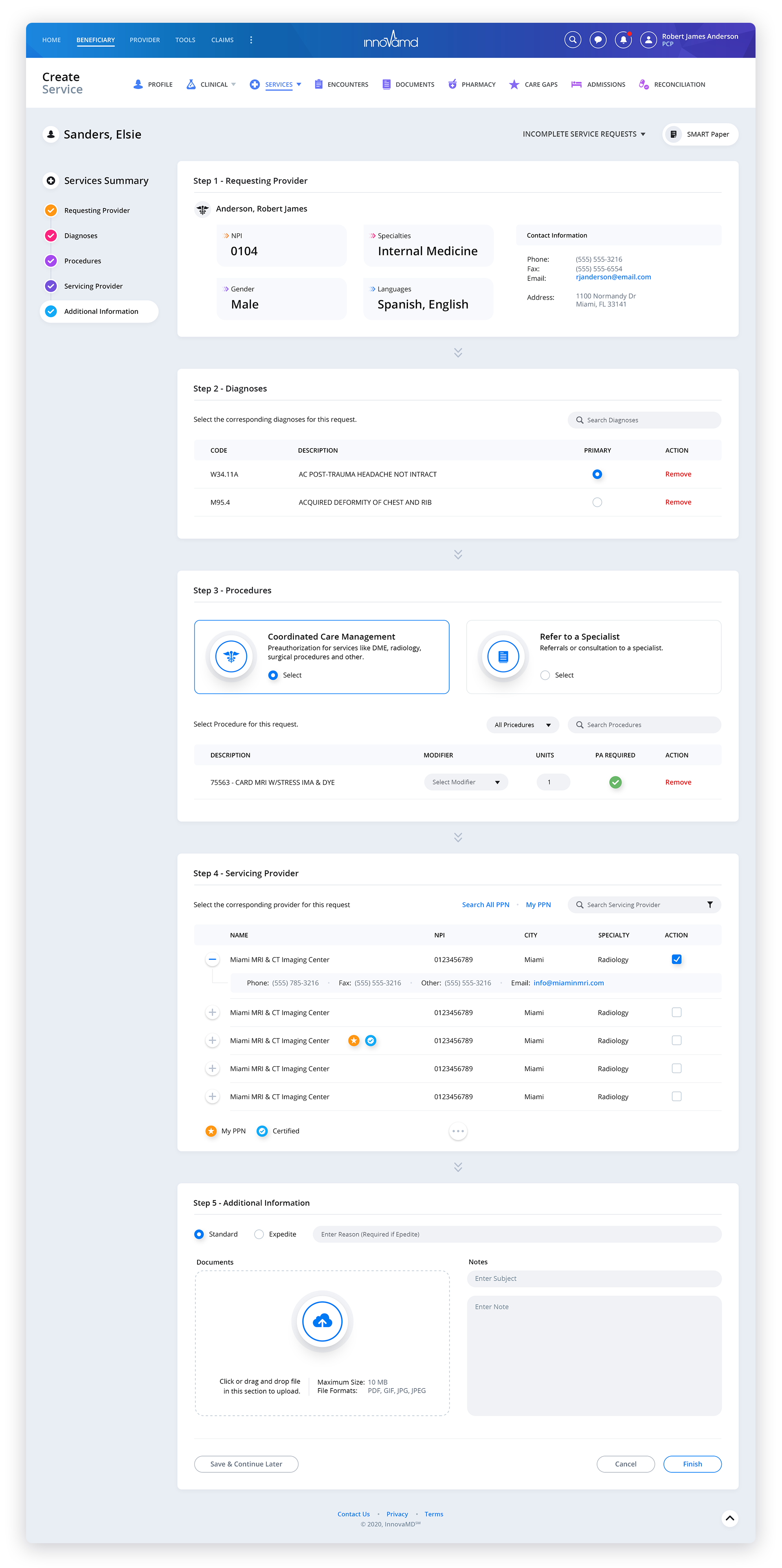Go to the Servicing Provider step in sidebar
Image resolution: width=782 pixels, height=1568 pixels.
coord(93,285)
